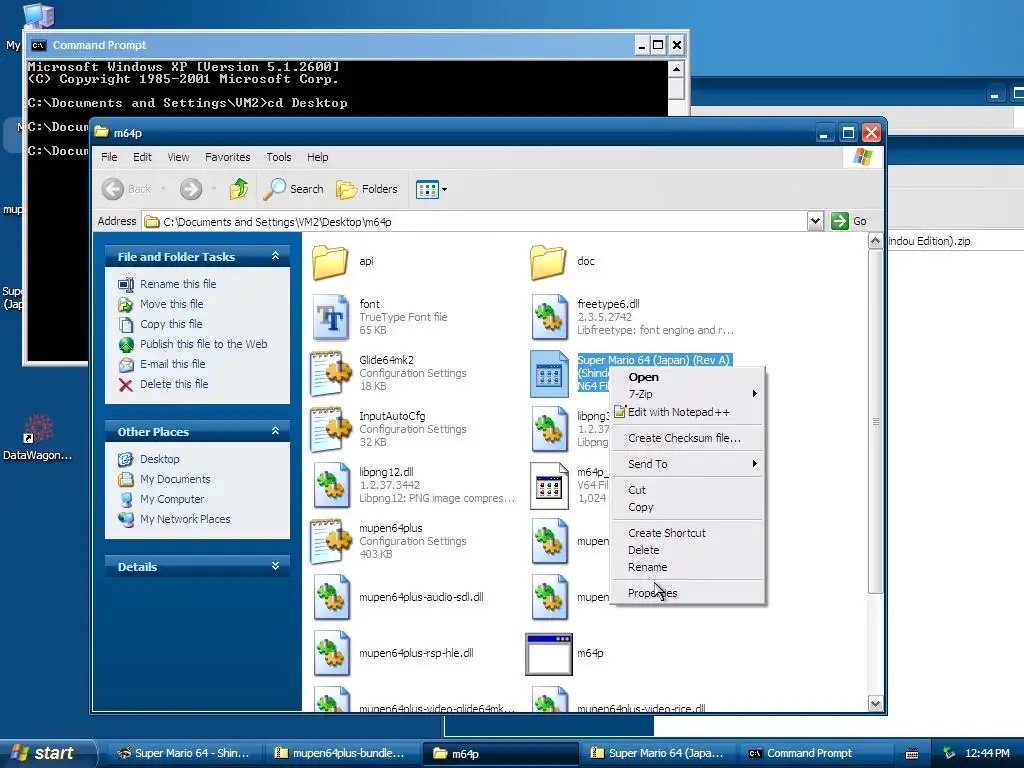The height and width of the screenshot is (768, 1024).
Task: Open the File menu
Action: pyautogui.click(x=109, y=157)
